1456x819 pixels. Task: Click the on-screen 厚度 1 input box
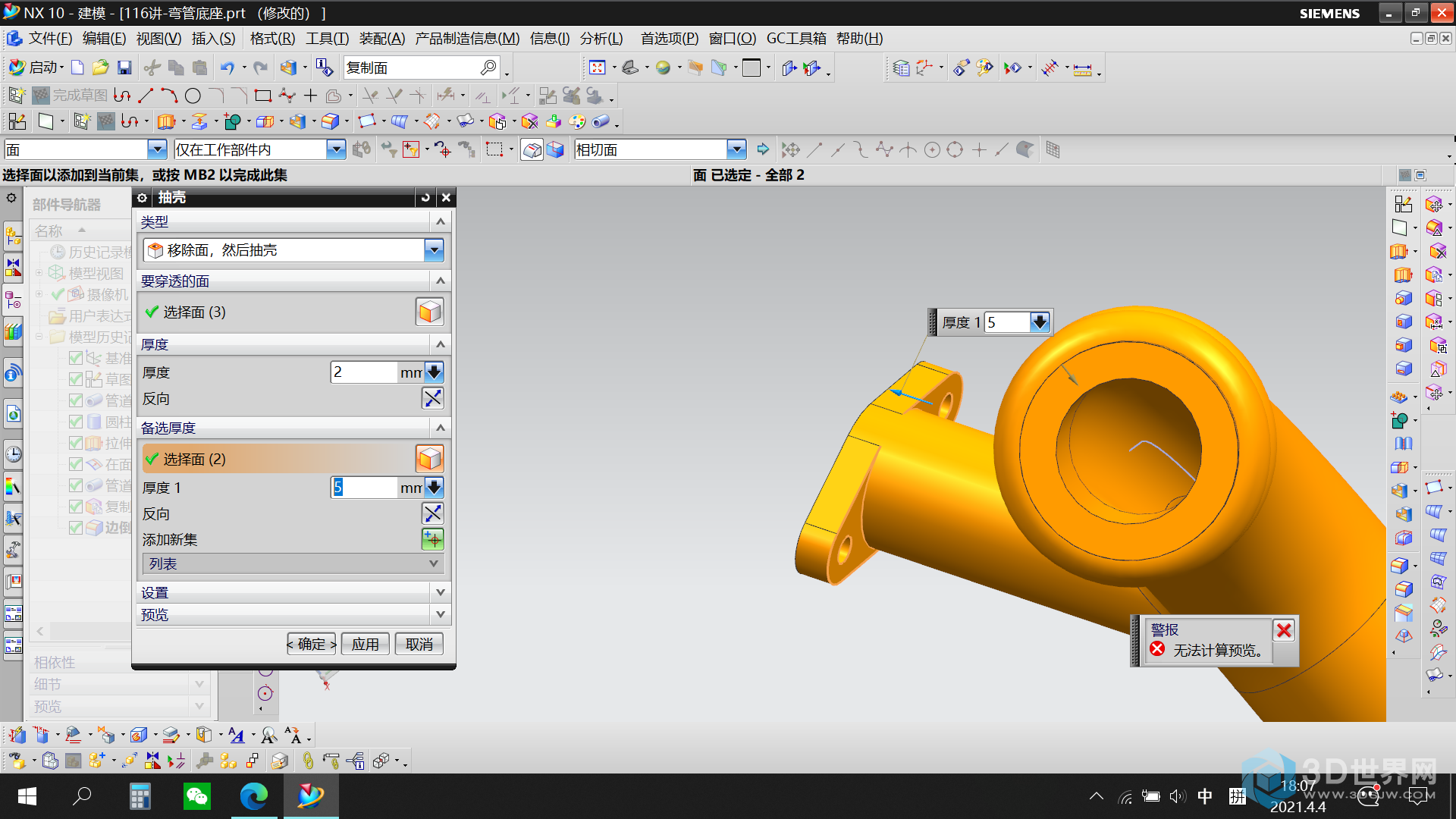tap(1008, 322)
